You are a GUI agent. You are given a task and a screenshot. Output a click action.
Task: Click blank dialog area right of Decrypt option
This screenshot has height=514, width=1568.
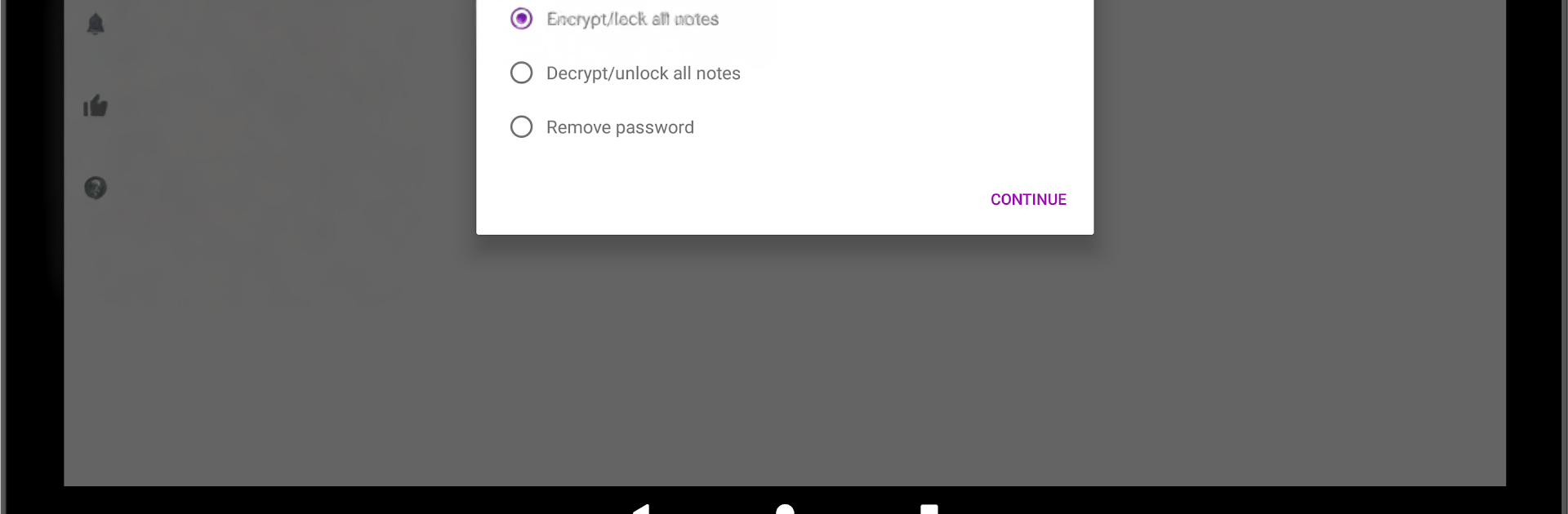(915, 73)
